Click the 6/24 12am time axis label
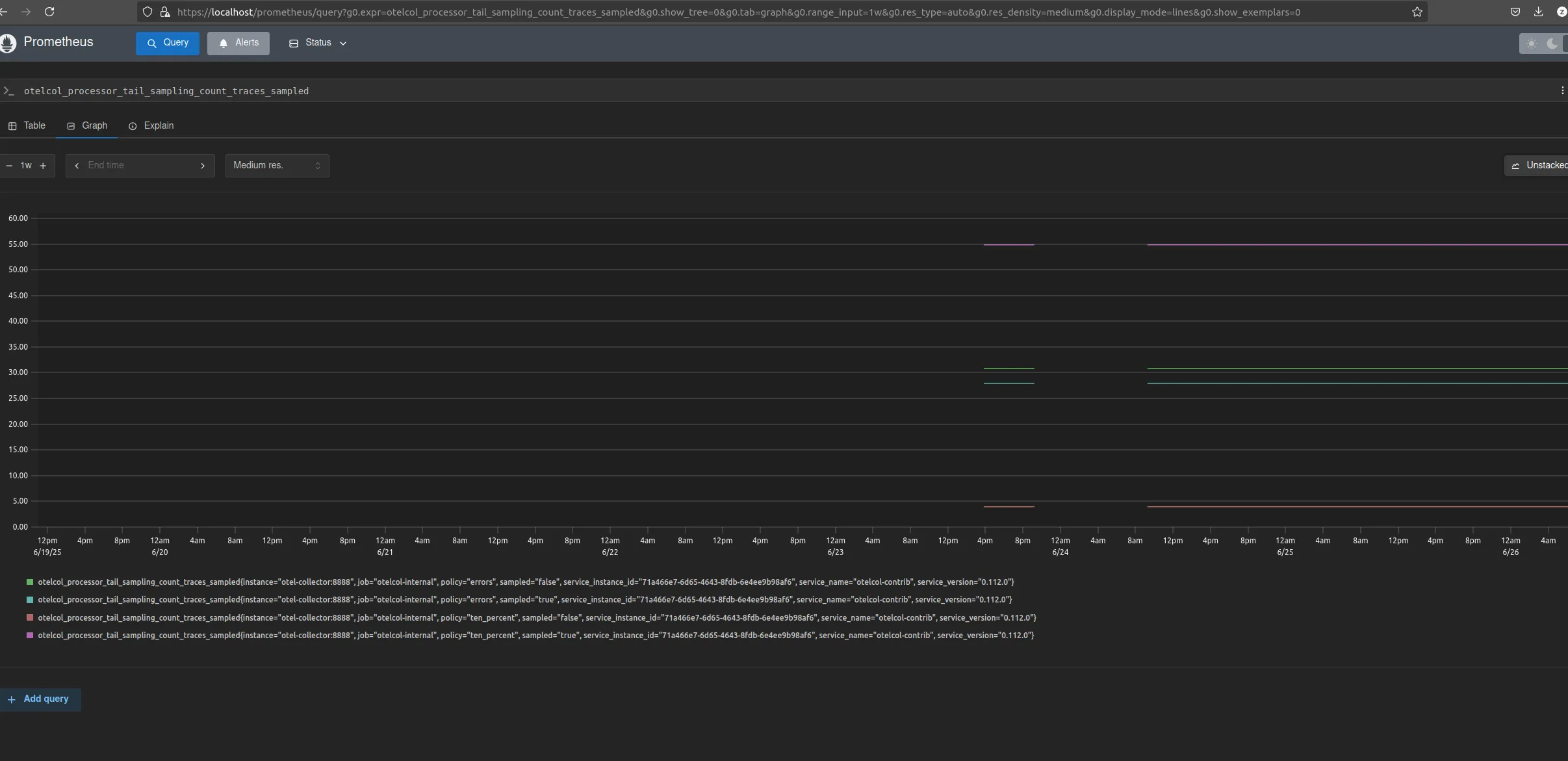The height and width of the screenshot is (761, 1568). [x=1060, y=547]
